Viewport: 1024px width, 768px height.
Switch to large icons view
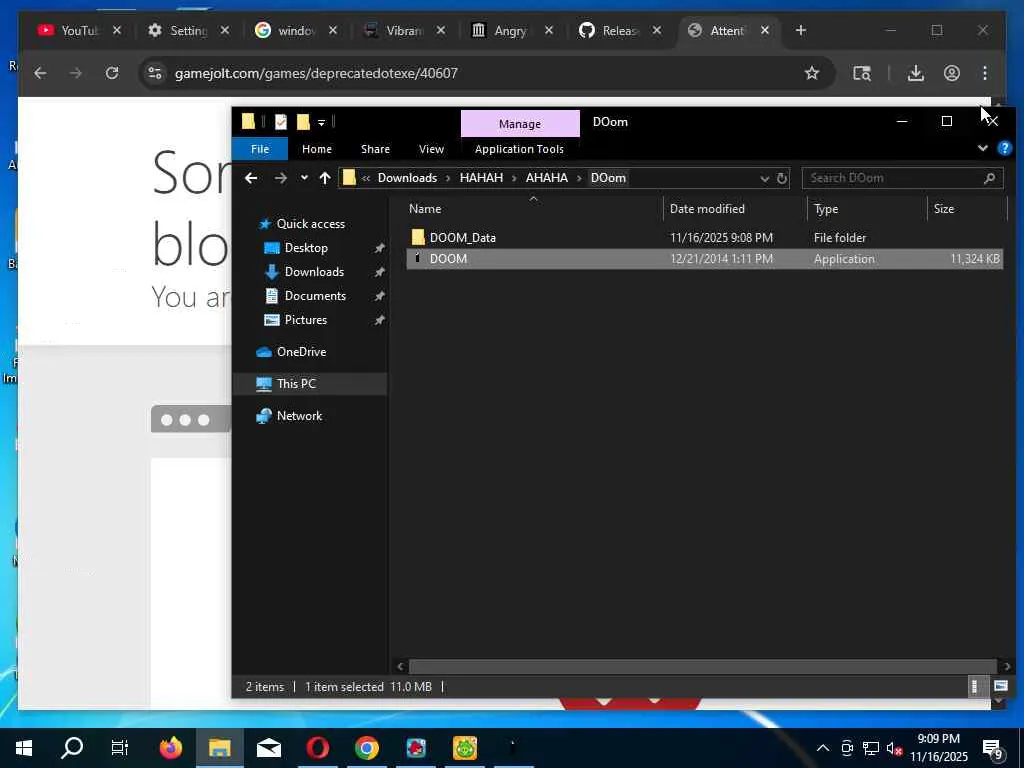[1000, 686]
